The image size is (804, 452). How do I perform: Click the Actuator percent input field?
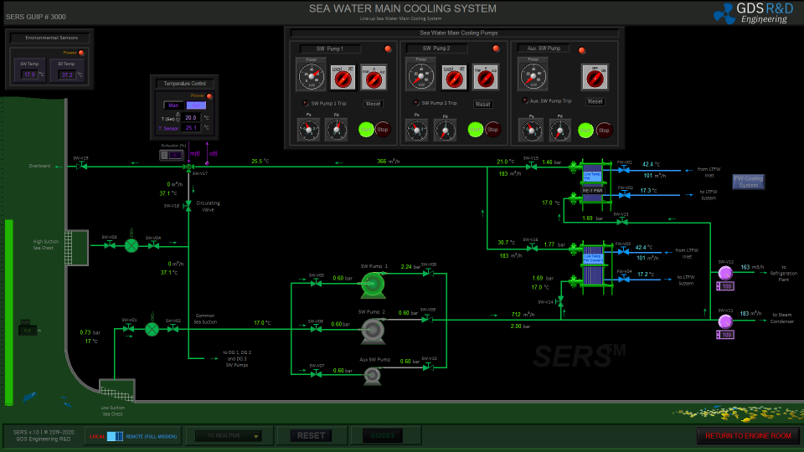tap(175, 155)
